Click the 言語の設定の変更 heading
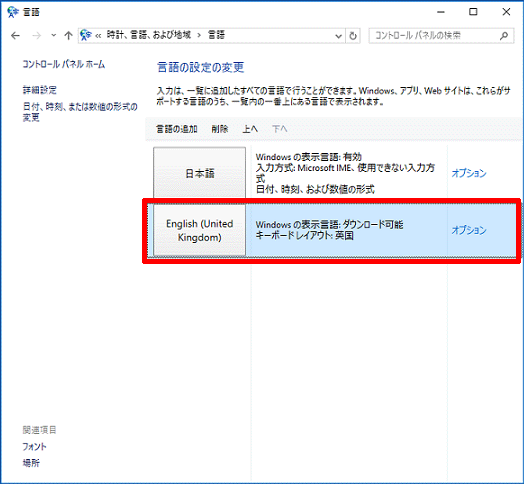 pyautogui.click(x=201, y=68)
